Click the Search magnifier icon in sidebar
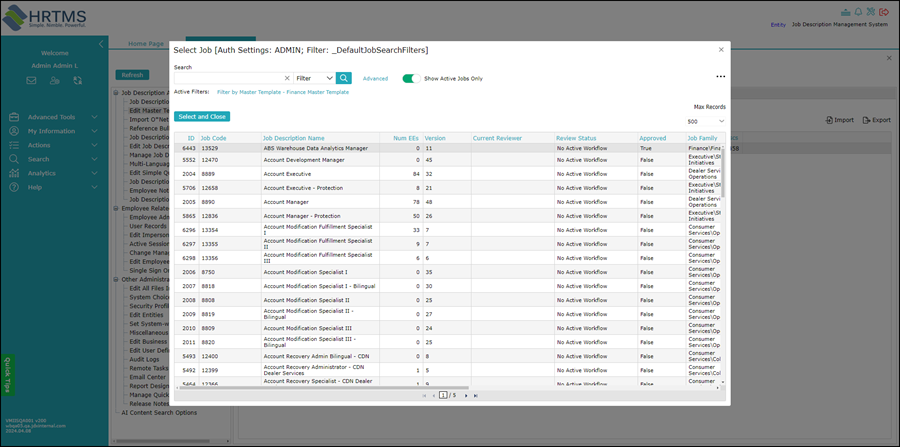The width and height of the screenshot is (900, 447). point(14,159)
